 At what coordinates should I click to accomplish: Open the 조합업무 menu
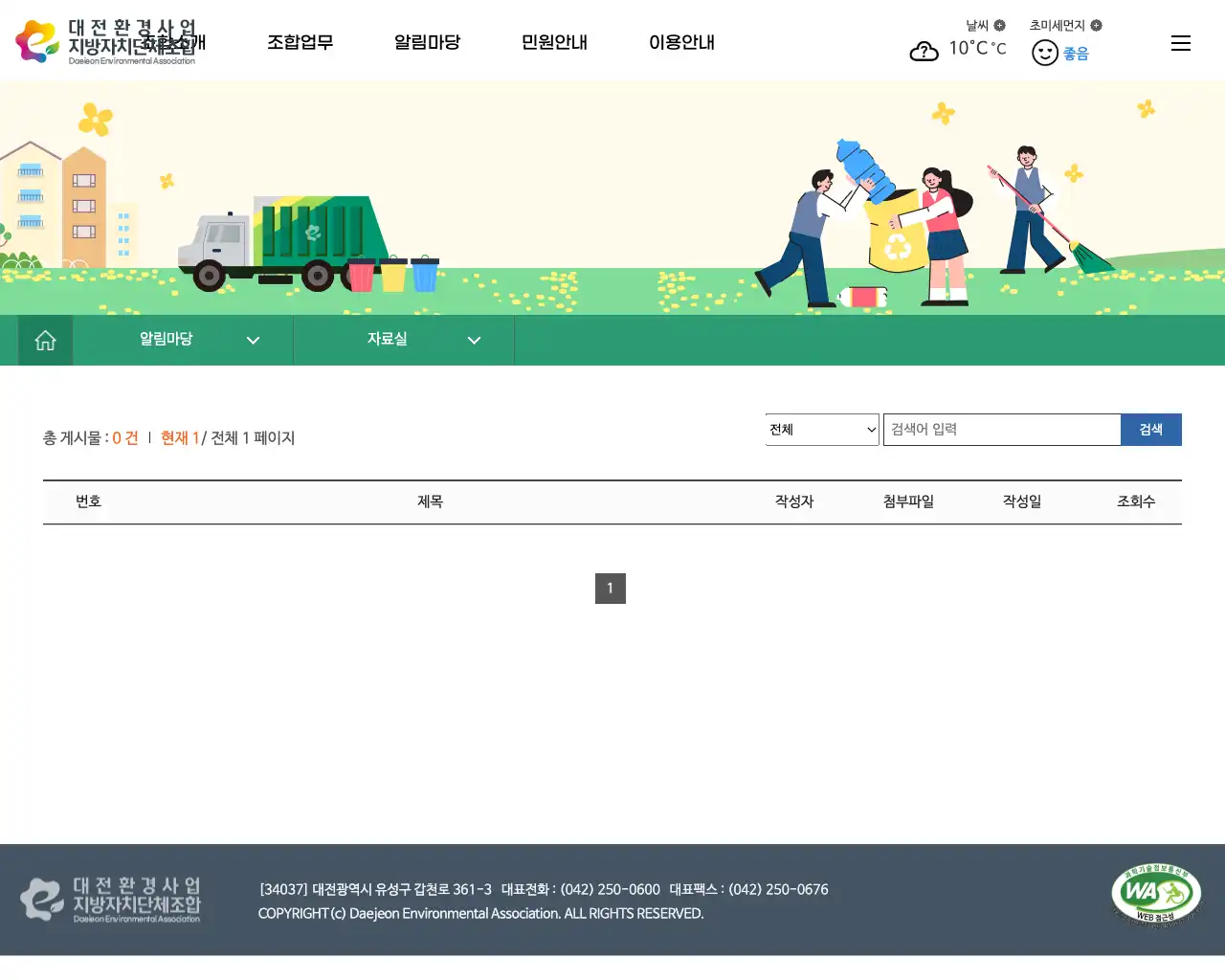301,42
